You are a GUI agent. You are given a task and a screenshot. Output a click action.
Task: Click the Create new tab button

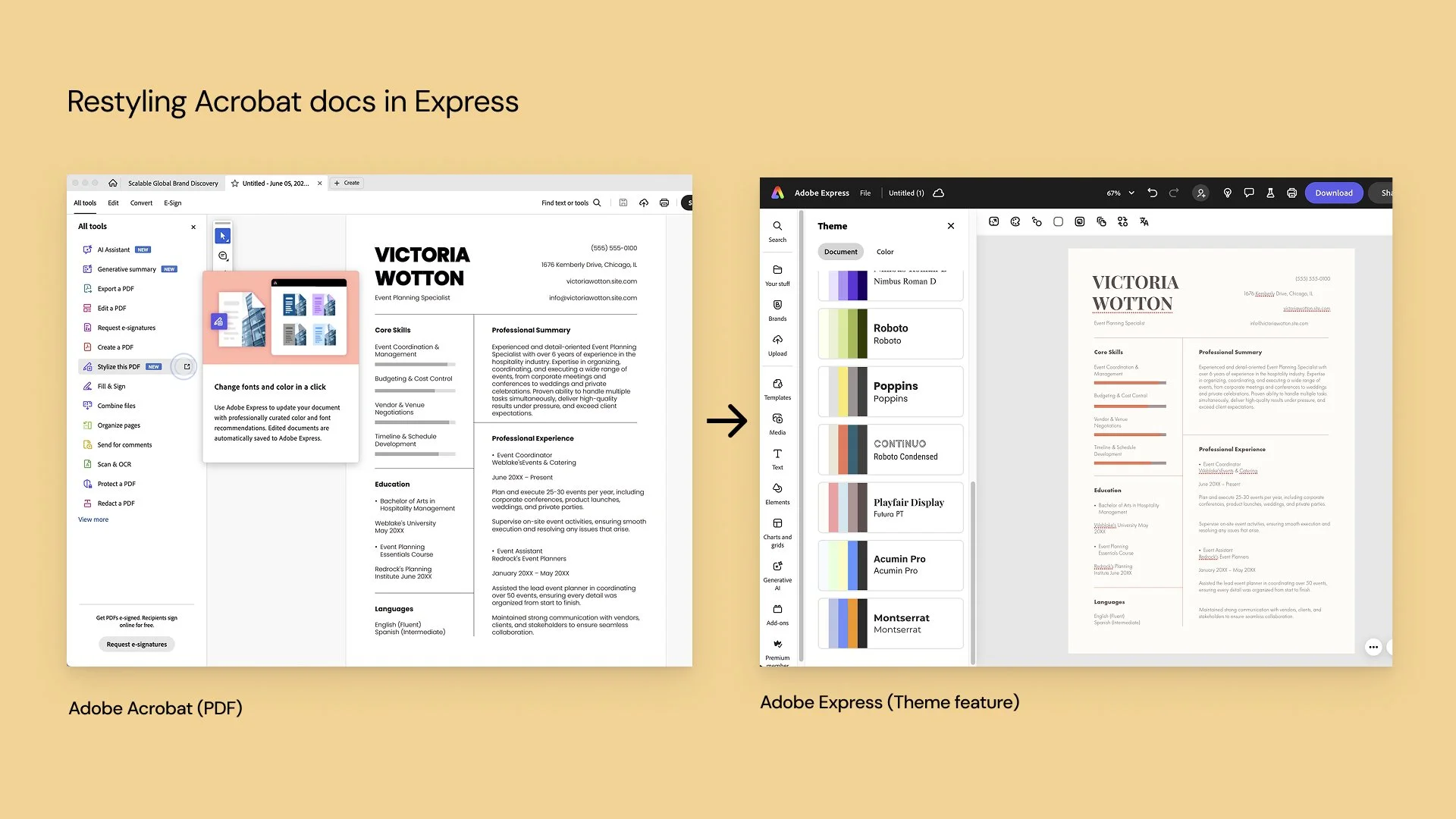[347, 183]
